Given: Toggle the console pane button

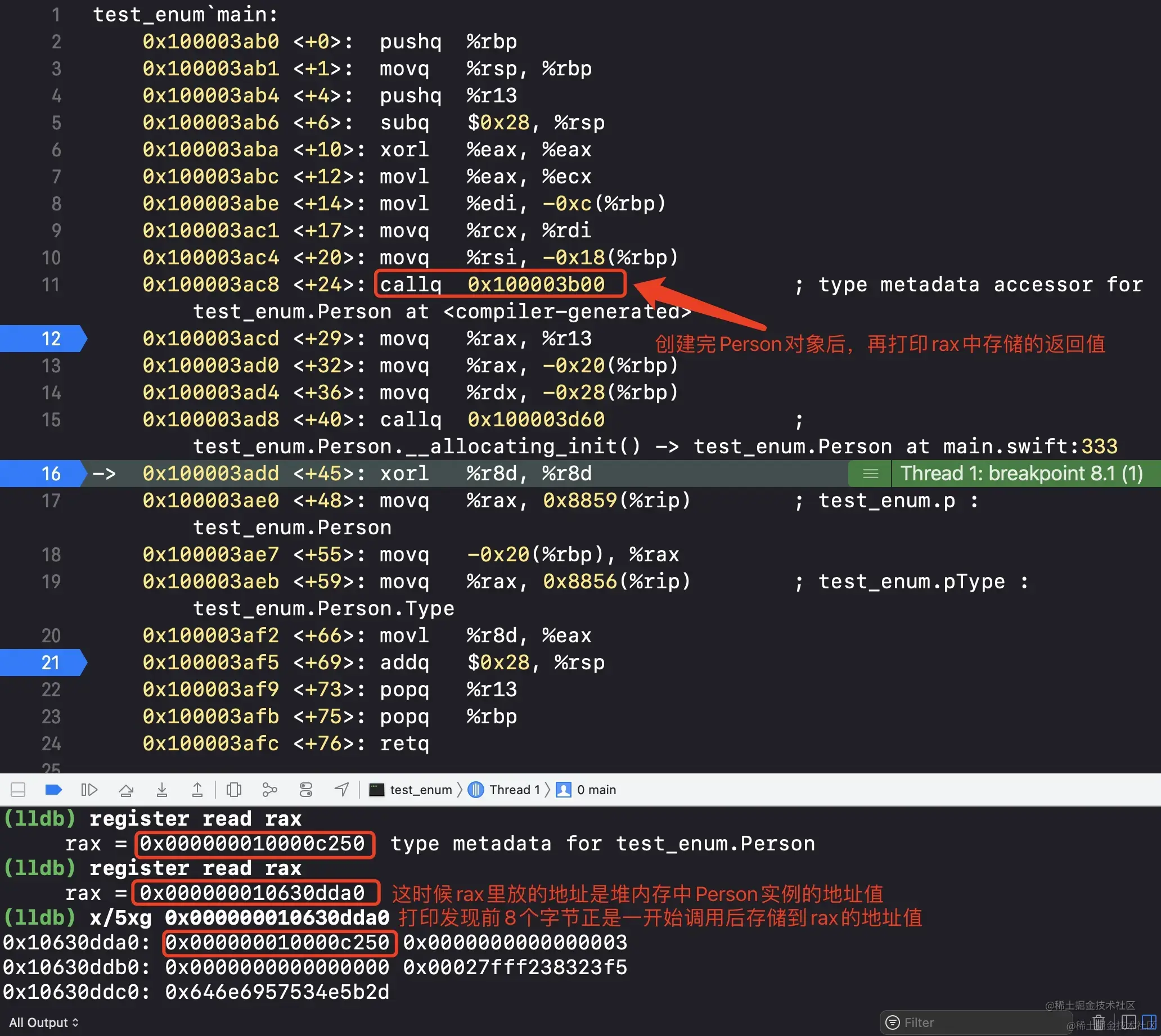Looking at the screenshot, I should point(1149,1023).
